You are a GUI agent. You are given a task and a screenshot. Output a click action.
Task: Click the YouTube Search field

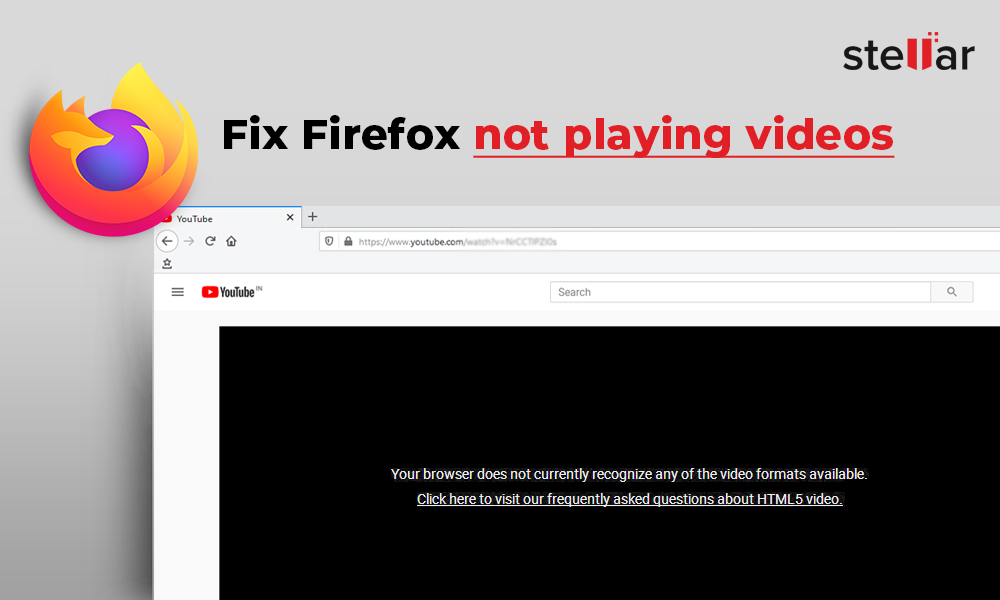pos(740,292)
